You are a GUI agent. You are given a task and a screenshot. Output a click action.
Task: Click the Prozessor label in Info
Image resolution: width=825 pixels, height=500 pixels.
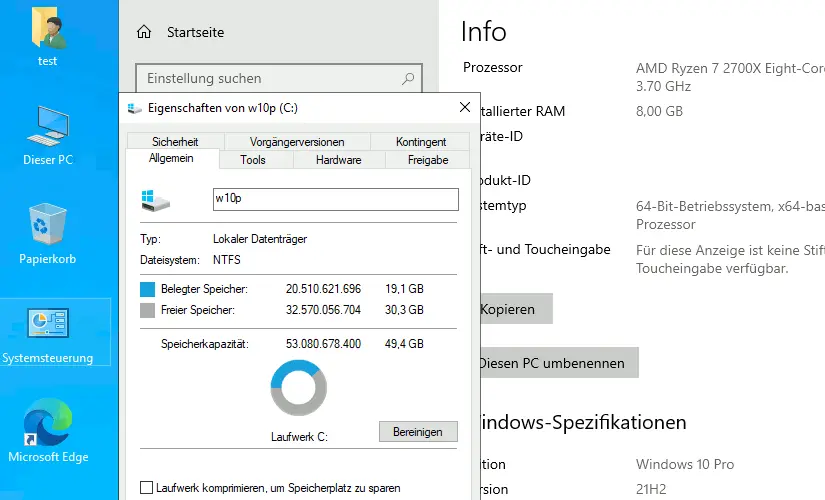pyautogui.click(x=492, y=67)
